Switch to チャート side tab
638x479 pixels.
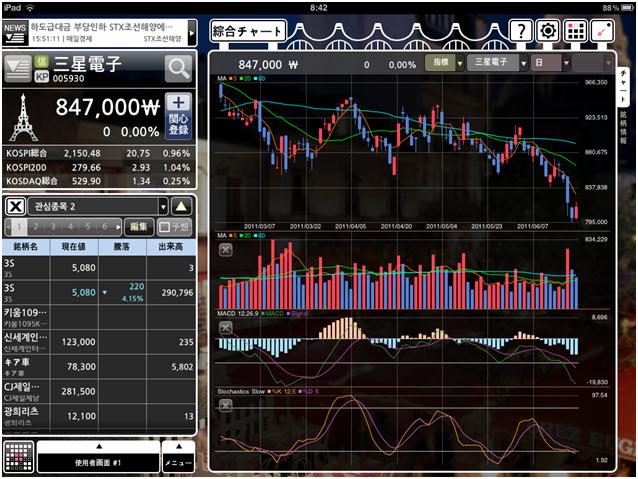click(623, 87)
